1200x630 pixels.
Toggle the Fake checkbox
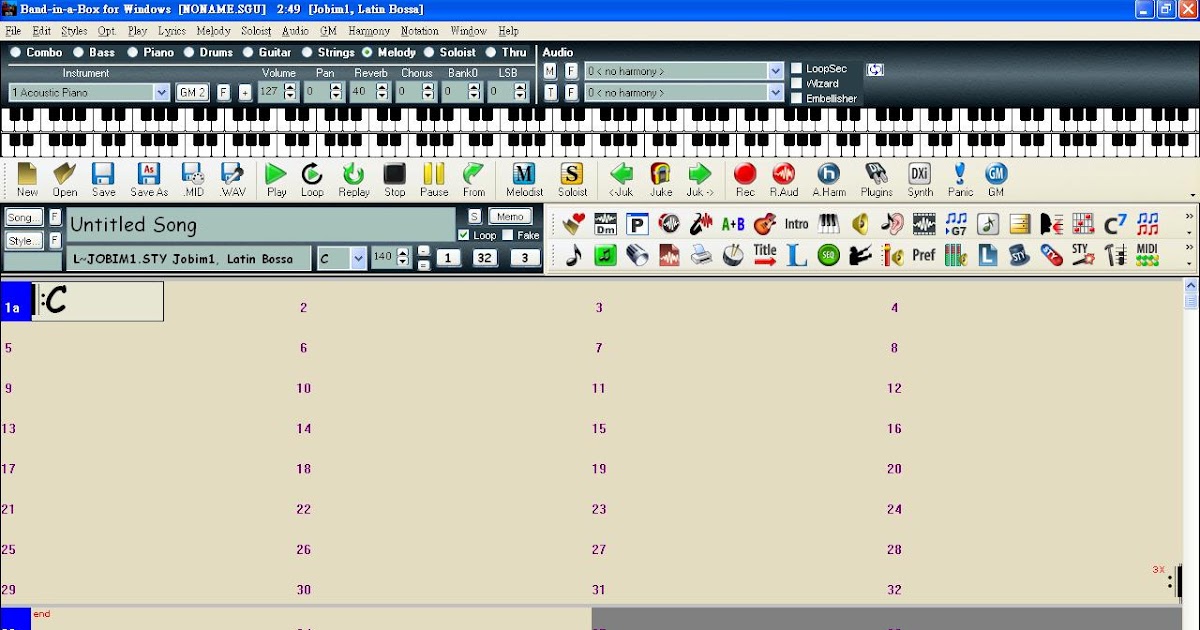click(508, 235)
